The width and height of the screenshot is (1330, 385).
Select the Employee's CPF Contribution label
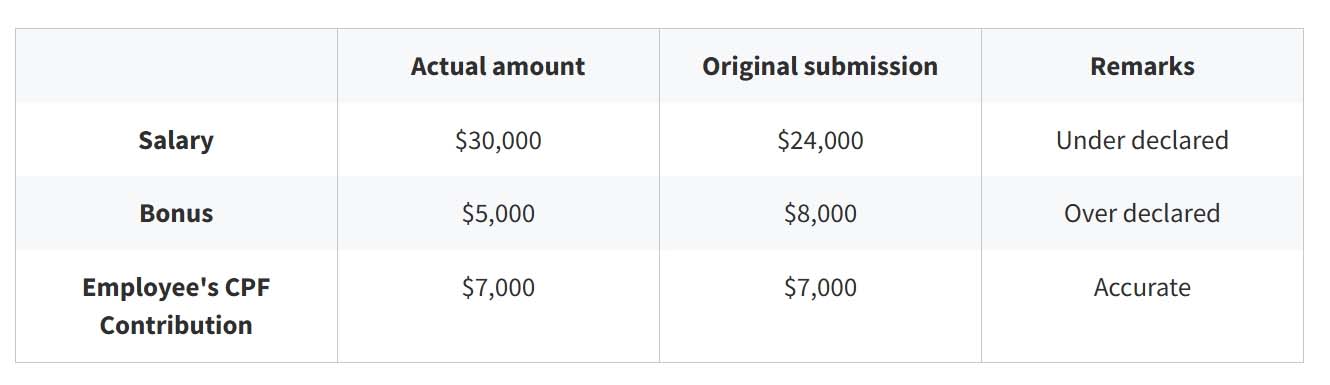176,306
